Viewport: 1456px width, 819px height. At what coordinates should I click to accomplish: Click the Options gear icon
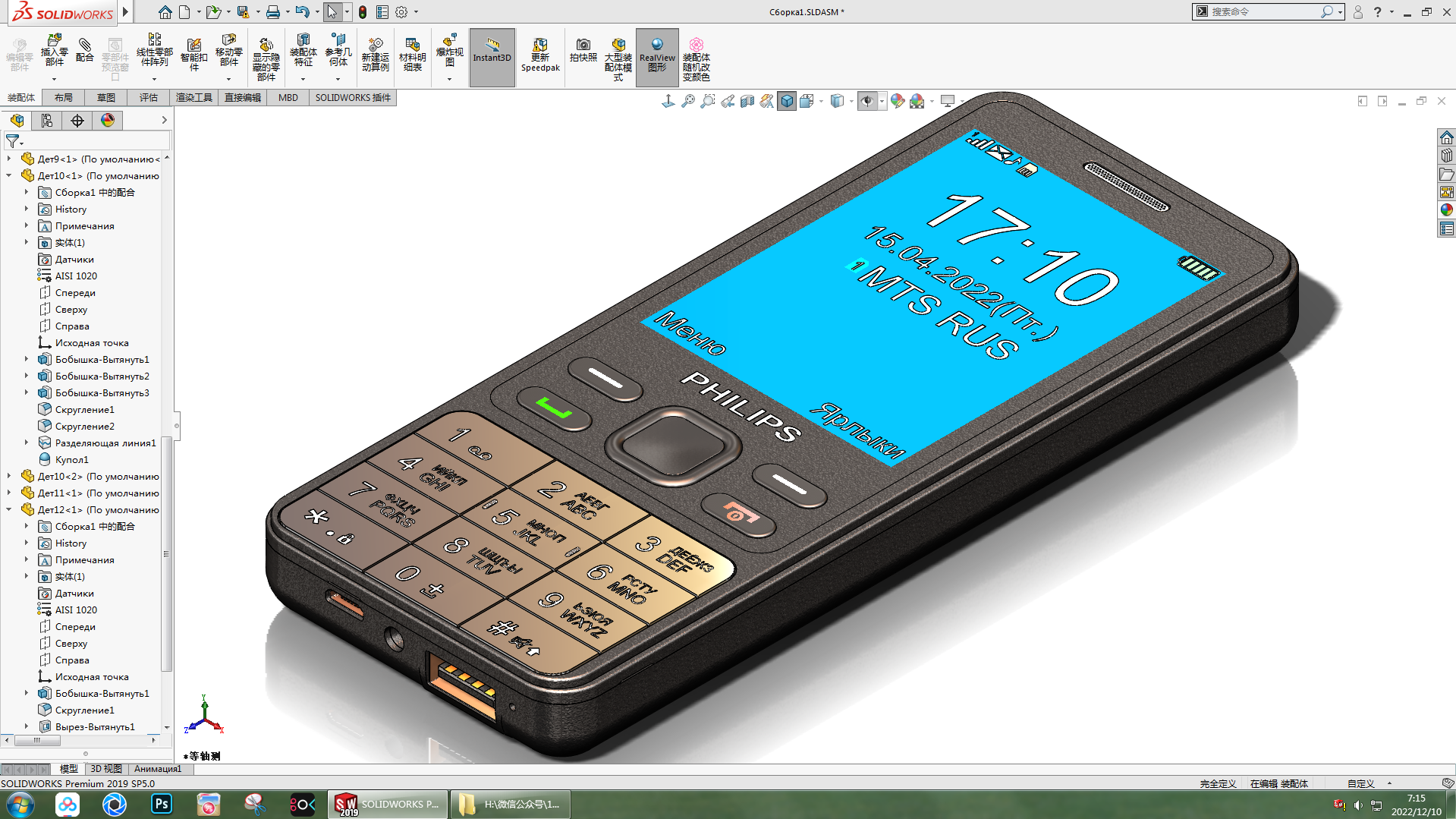pos(401,11)
